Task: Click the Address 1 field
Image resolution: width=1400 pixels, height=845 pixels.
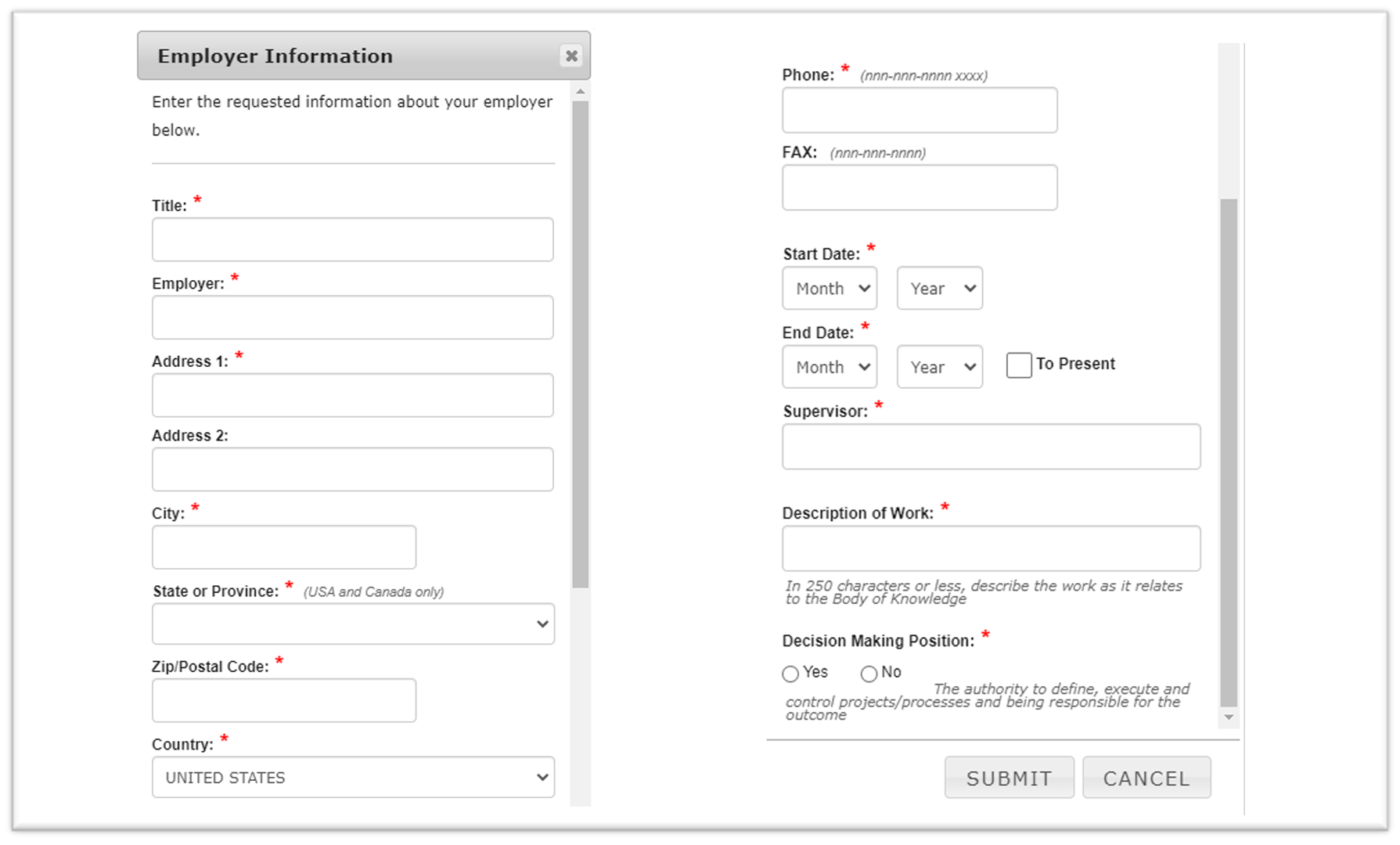Action: (353, 395)
